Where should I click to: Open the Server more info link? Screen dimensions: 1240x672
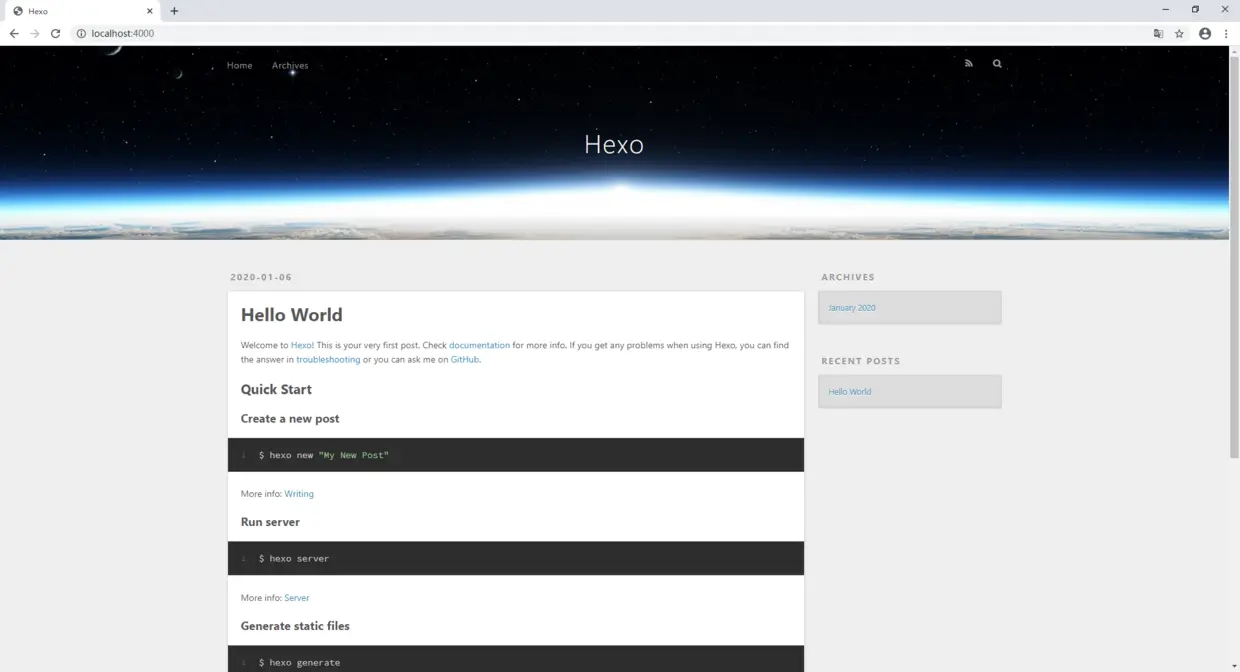(x=297, y=598)
